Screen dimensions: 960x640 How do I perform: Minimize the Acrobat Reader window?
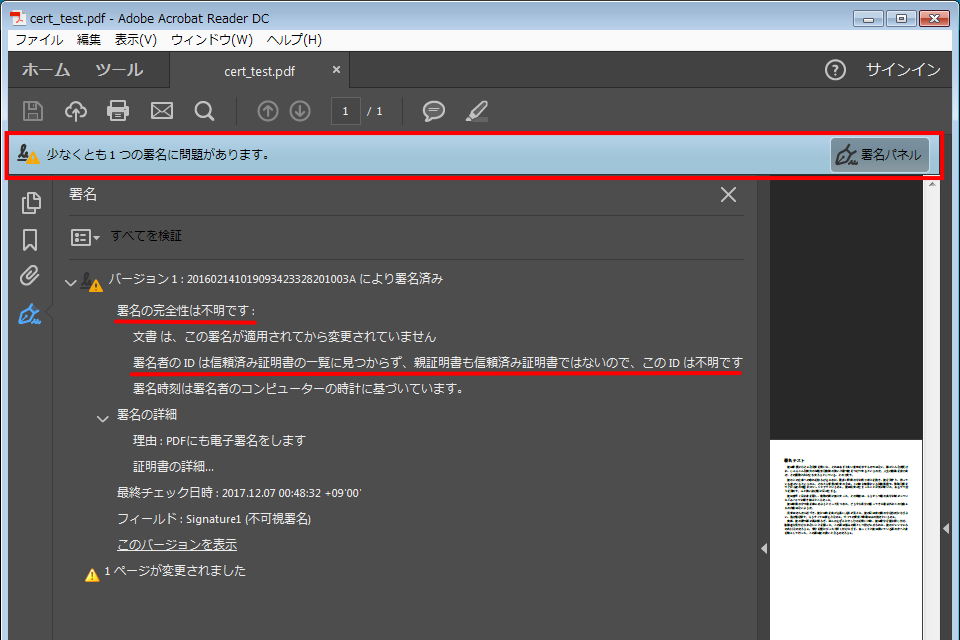tap(868, 18)
